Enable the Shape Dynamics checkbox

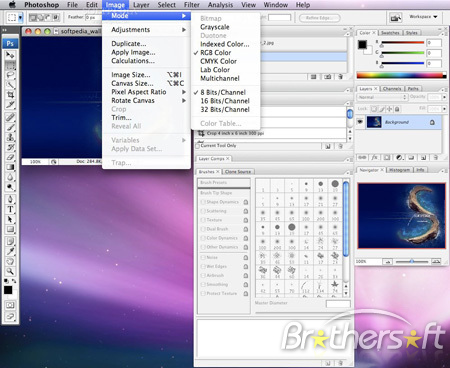pos(203,202)
